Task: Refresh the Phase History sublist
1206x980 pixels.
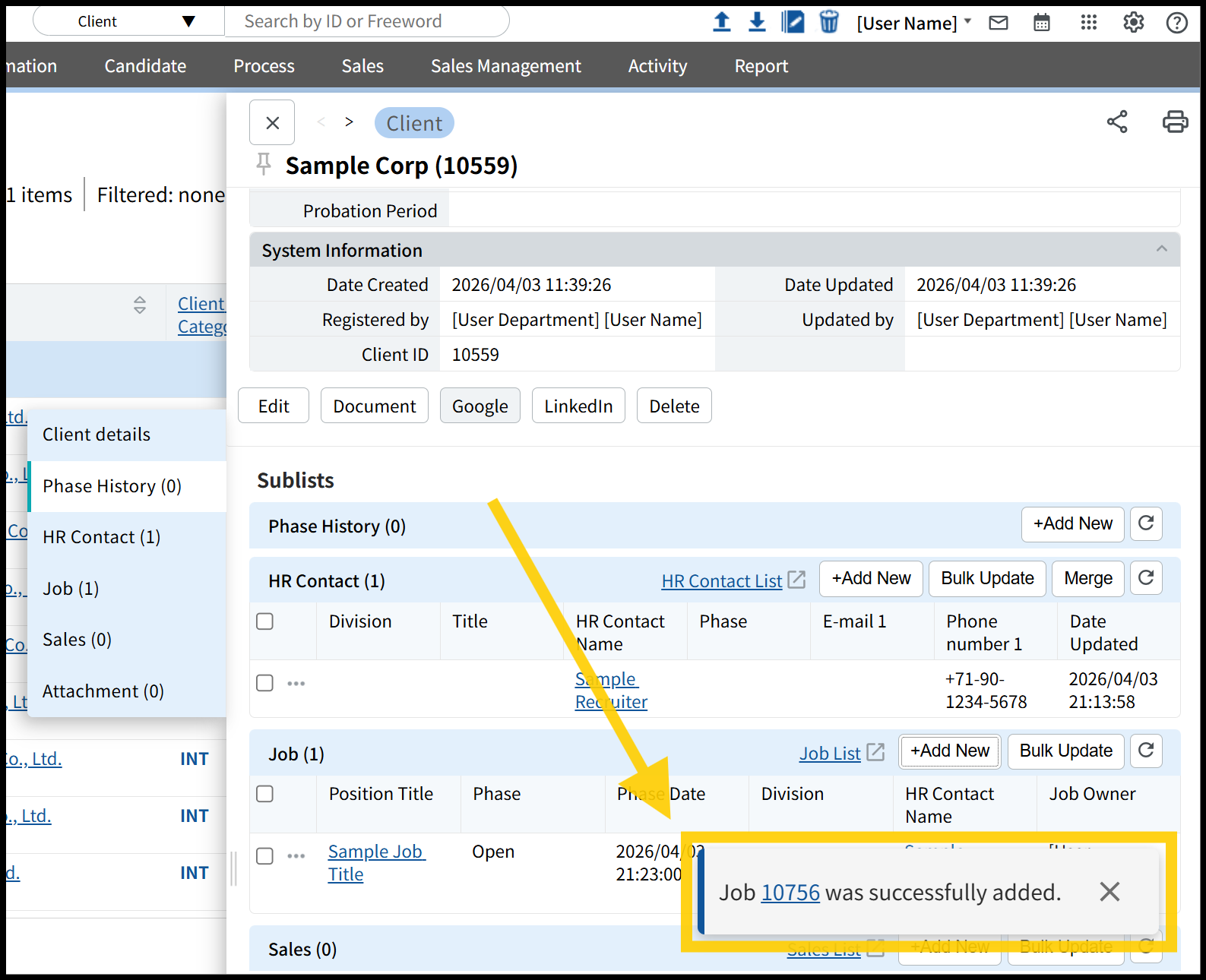Action: click(1146, 523)
